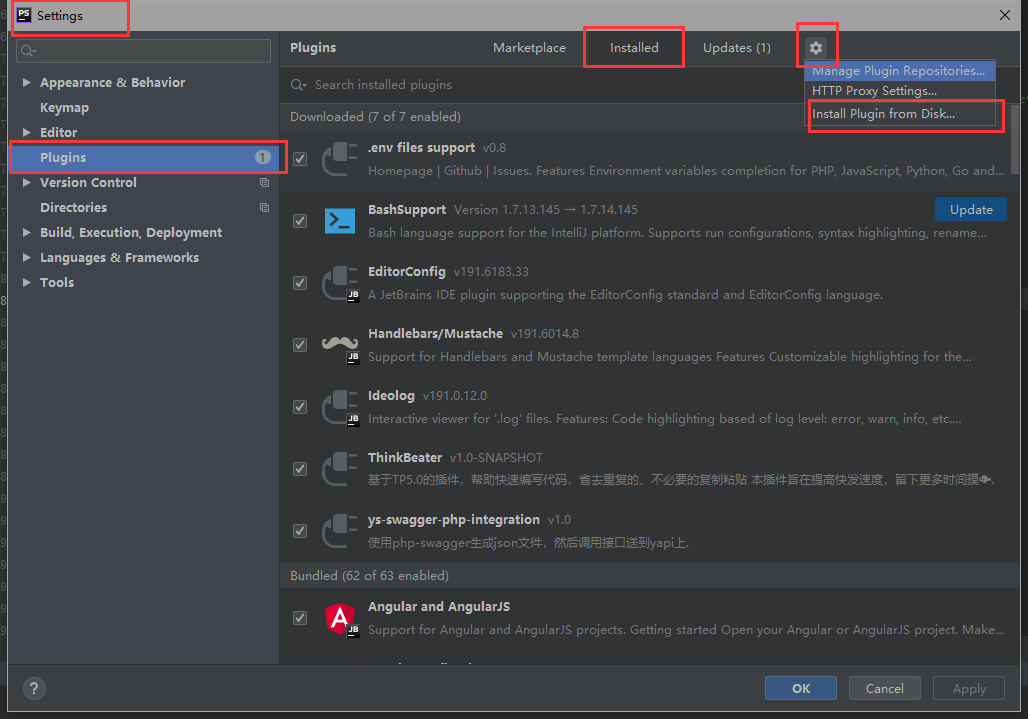Expand the Appearance & Behavior arrow

tap(26, 83)
